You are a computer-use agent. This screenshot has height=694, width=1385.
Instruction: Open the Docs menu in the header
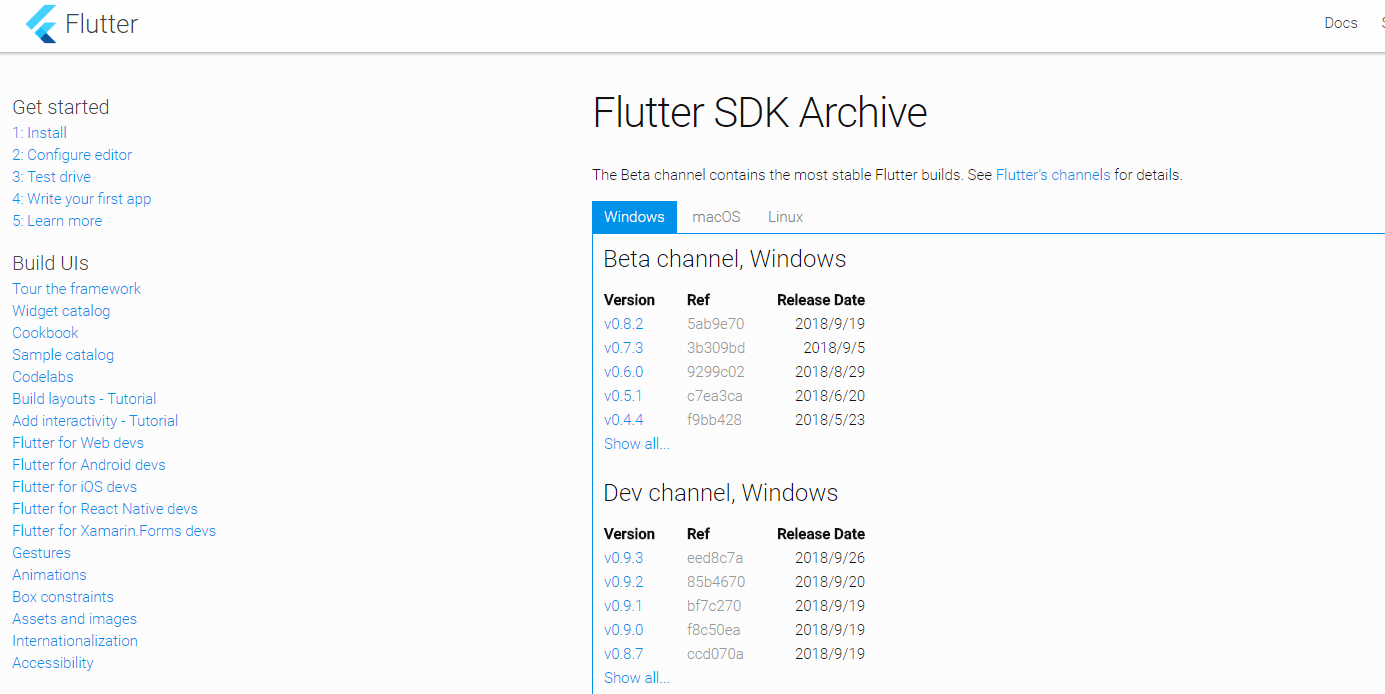1340,22
